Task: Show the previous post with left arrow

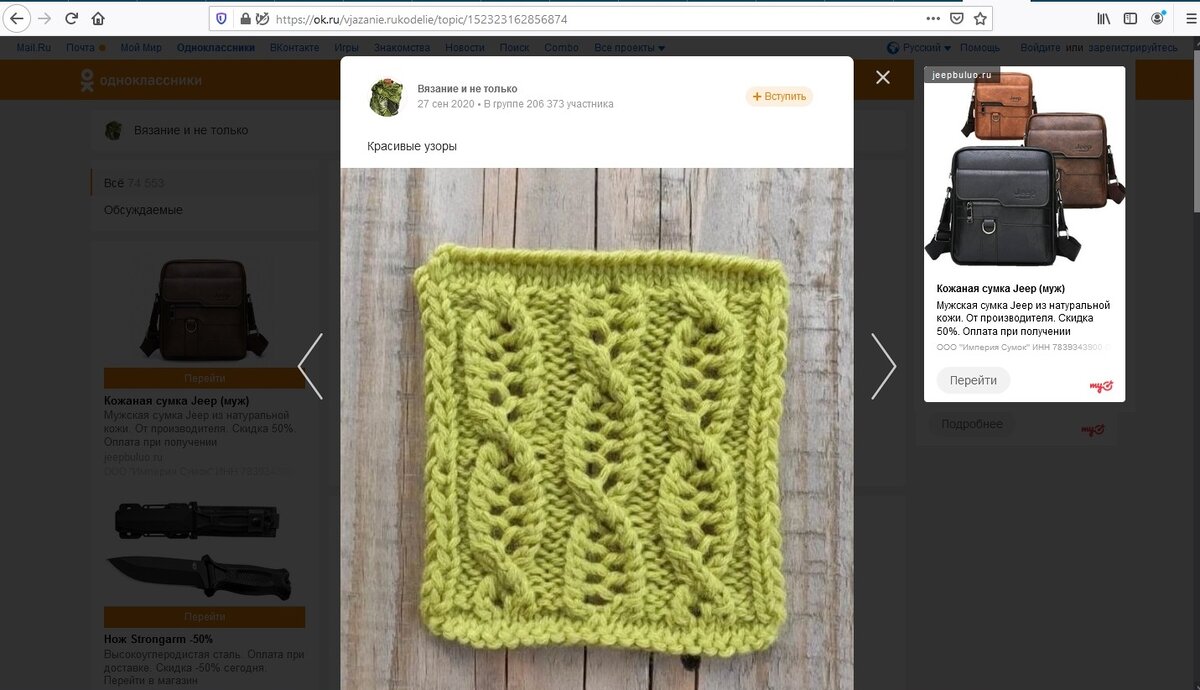Action: 311,366
